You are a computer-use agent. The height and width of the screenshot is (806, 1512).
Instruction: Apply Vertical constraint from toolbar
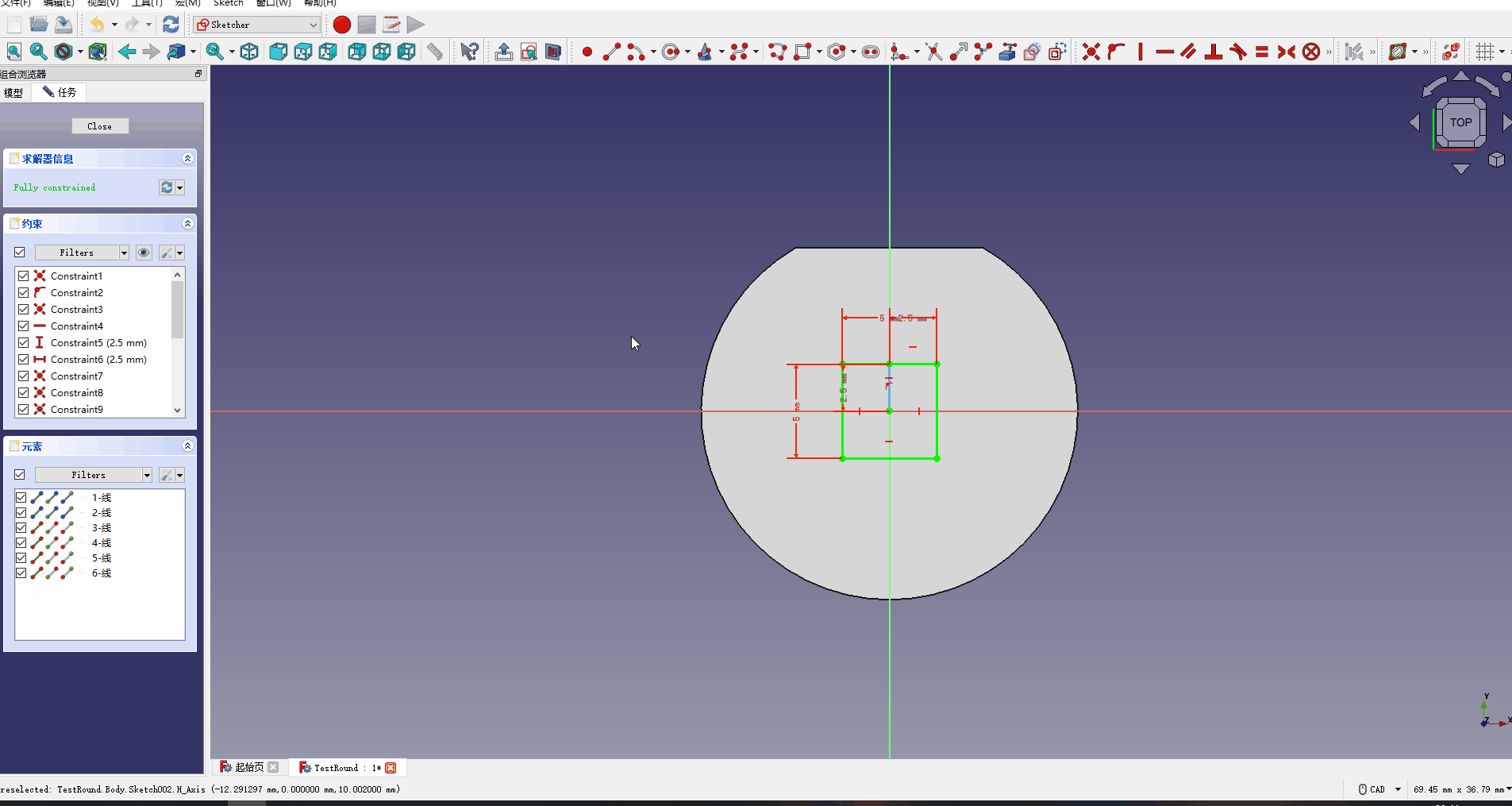[x=1141, y=52]
